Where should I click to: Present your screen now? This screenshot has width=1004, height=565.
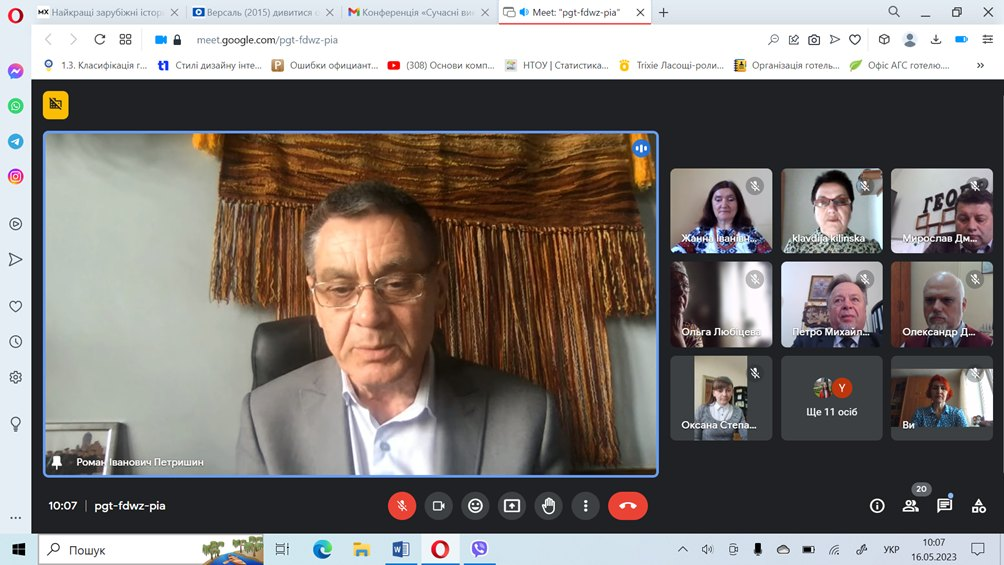click(x=512, y=506)
